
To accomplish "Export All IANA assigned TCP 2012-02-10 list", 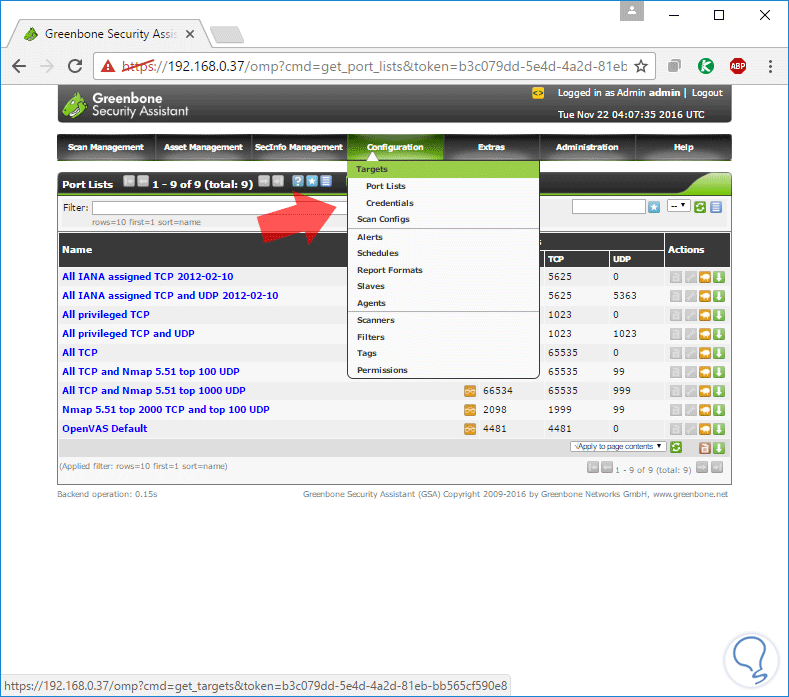I will coord(719,277).
